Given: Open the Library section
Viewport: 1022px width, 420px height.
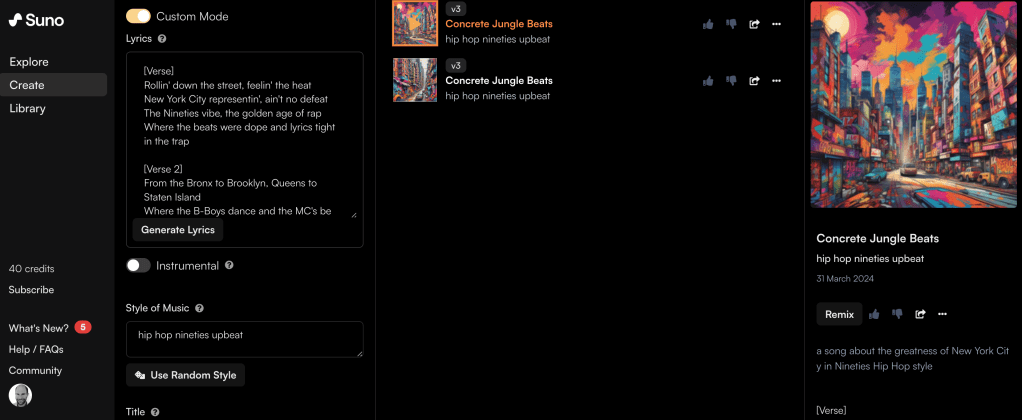Looking at the screenshot, I should pyautogui.click(x=27, y=108).
